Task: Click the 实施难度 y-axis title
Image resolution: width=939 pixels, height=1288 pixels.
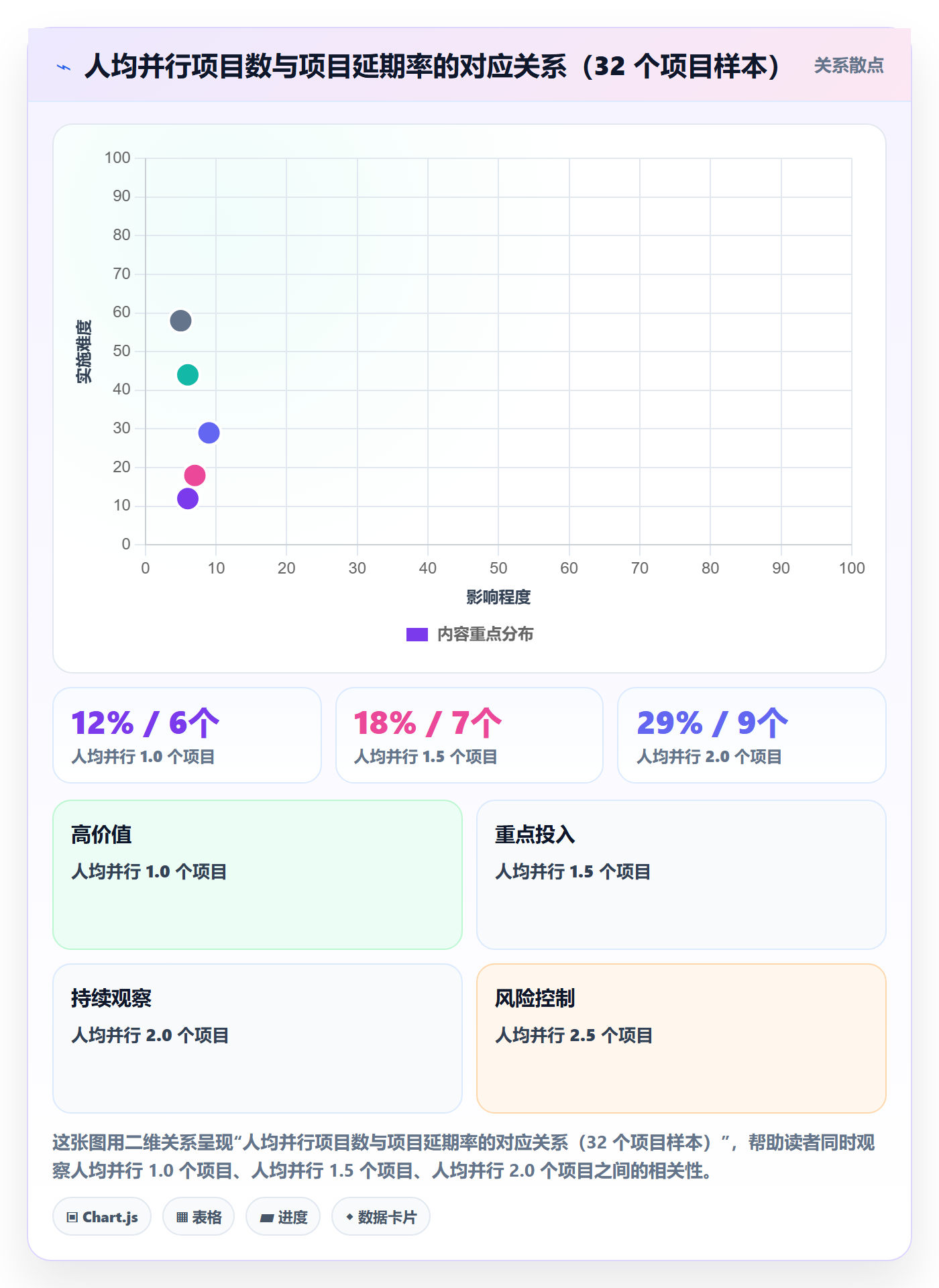Action: tap(84, 352)
